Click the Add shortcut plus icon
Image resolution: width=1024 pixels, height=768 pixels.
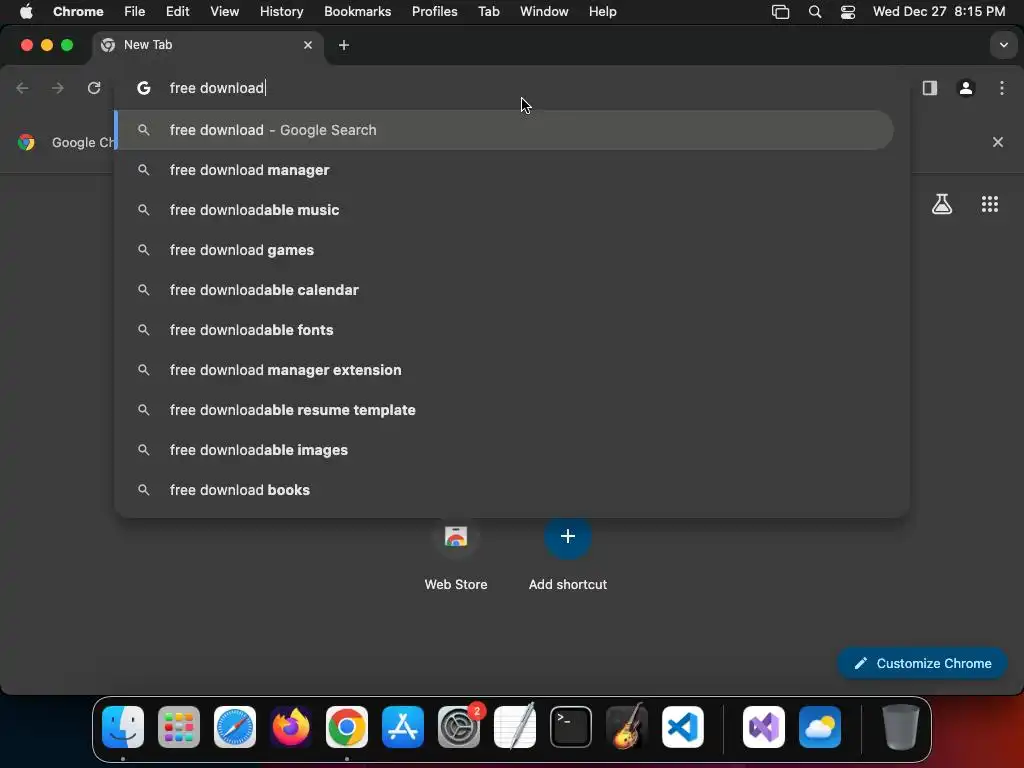click(568, 536)
